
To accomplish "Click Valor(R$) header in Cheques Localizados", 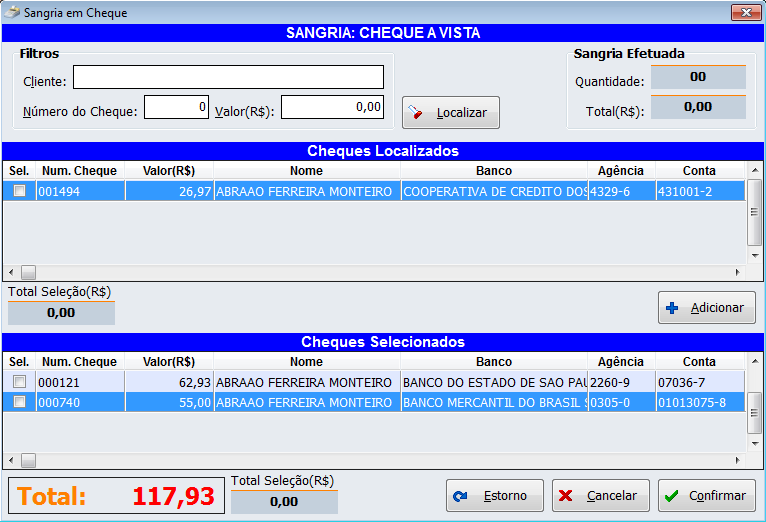I will [168, 171].
